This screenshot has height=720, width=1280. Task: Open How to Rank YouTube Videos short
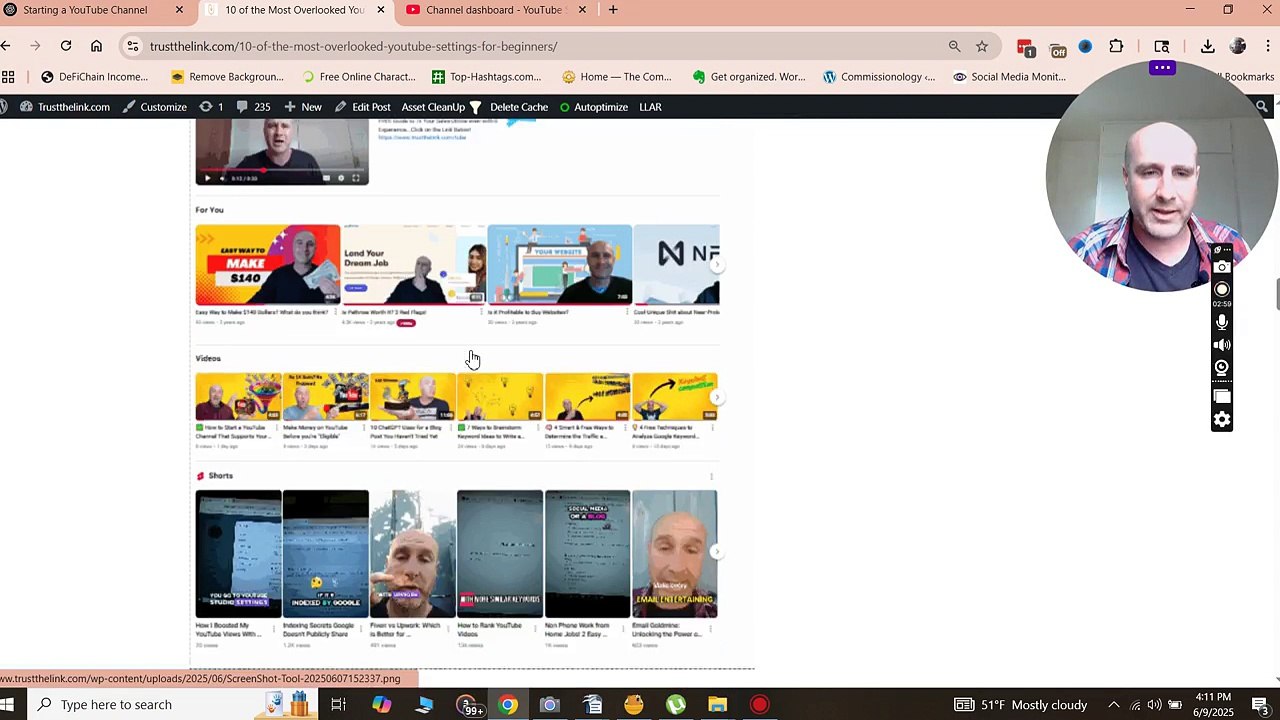pos(500,554)
